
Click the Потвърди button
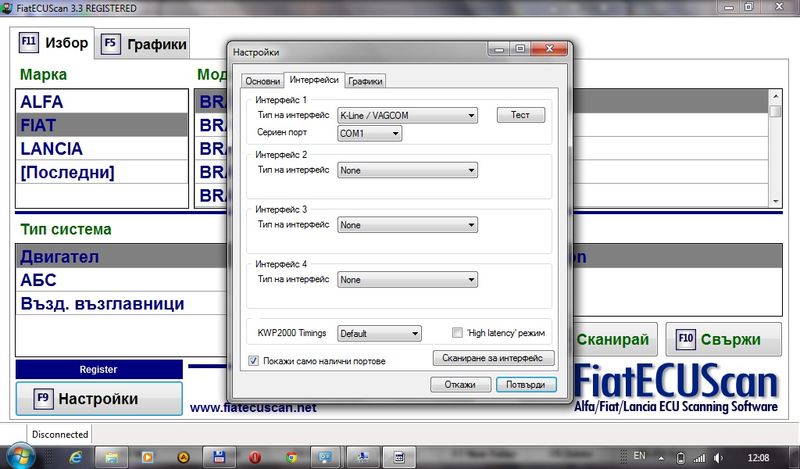pos(525,384)
